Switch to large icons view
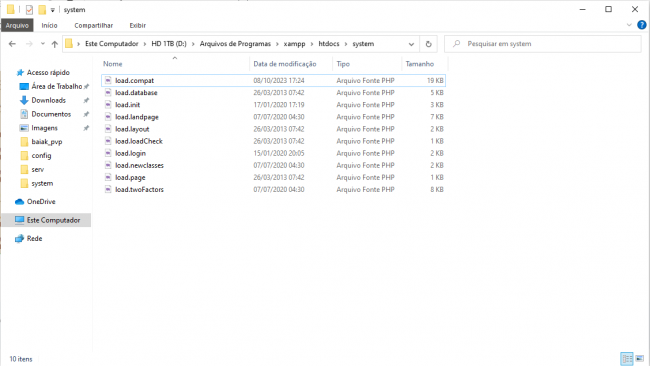Screen dimensions: 650x366 point(640,359)
